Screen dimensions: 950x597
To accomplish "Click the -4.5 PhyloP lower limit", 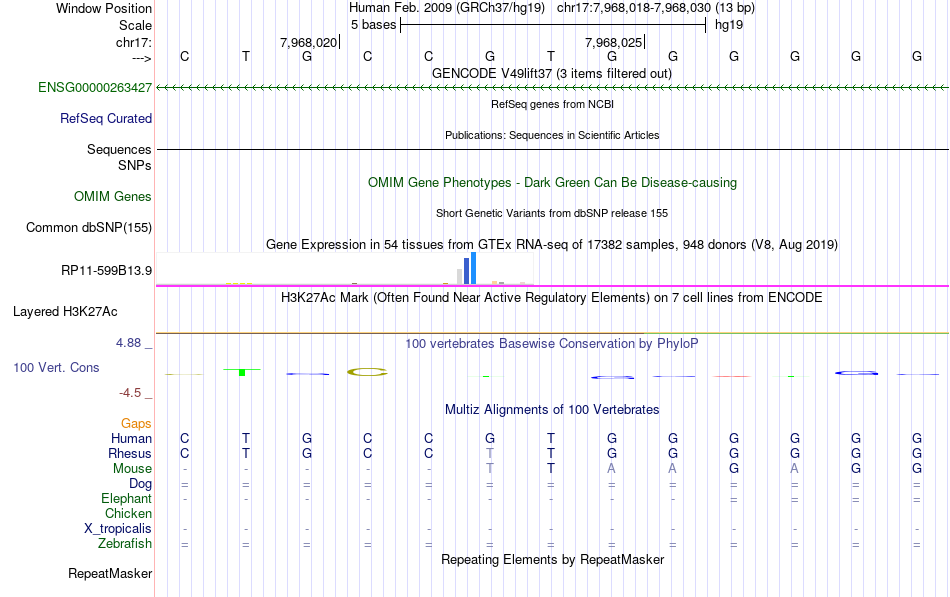I will [130, 393].
